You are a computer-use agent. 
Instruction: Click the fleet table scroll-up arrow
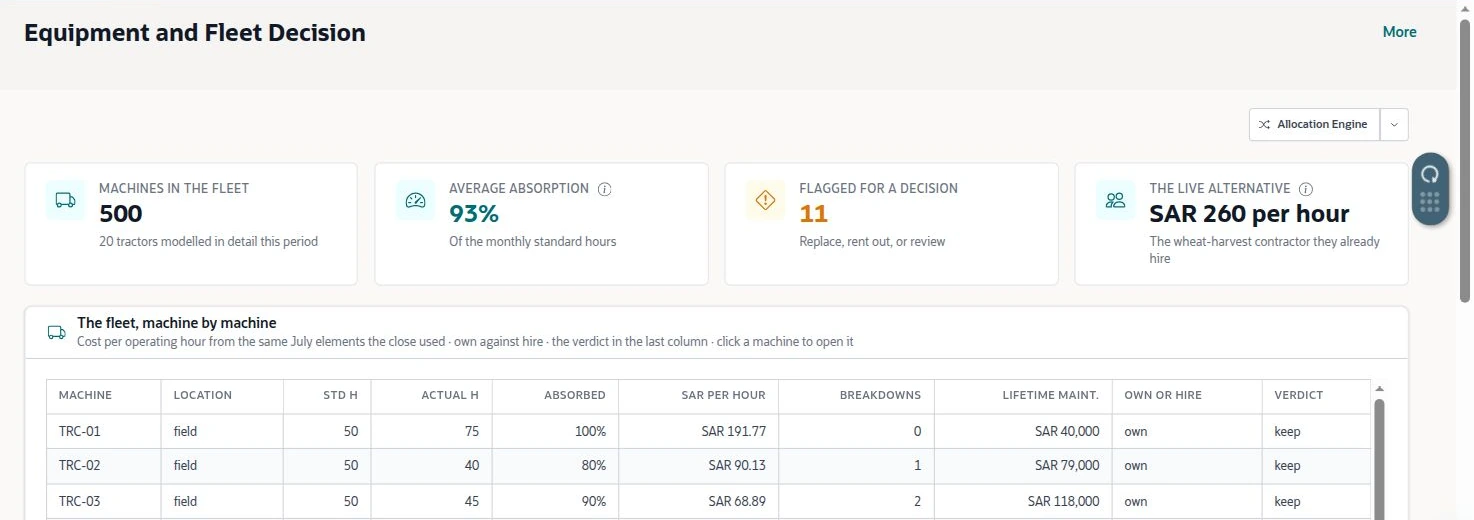[x=1380, y=389]
